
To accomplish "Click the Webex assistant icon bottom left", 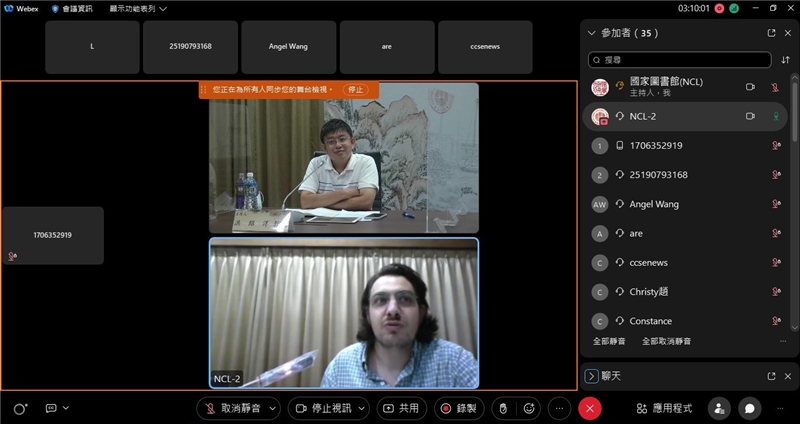I will pyautogui.click(x=20, y=408).
